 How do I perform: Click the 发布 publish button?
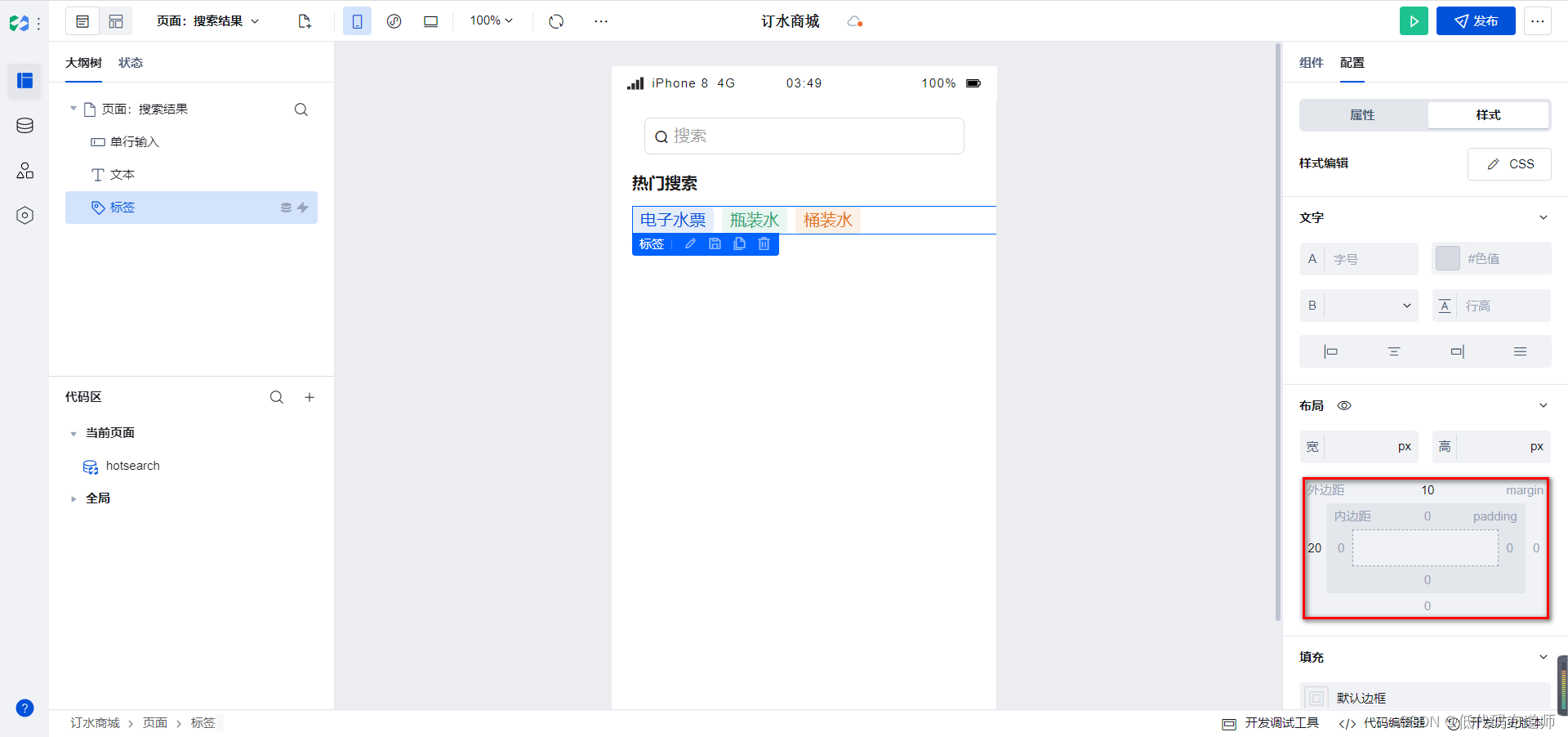coord(1476,21)
